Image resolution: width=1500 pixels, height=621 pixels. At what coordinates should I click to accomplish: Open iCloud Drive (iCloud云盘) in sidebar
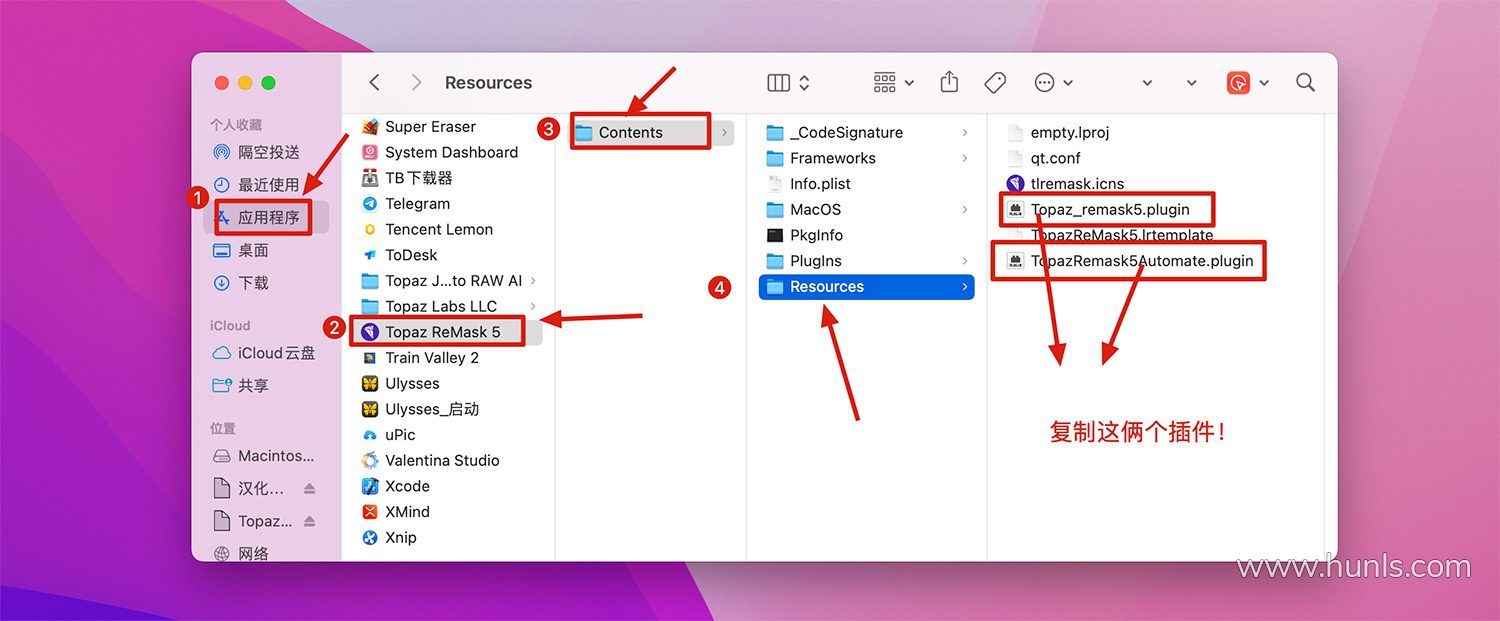coord(266,353)
